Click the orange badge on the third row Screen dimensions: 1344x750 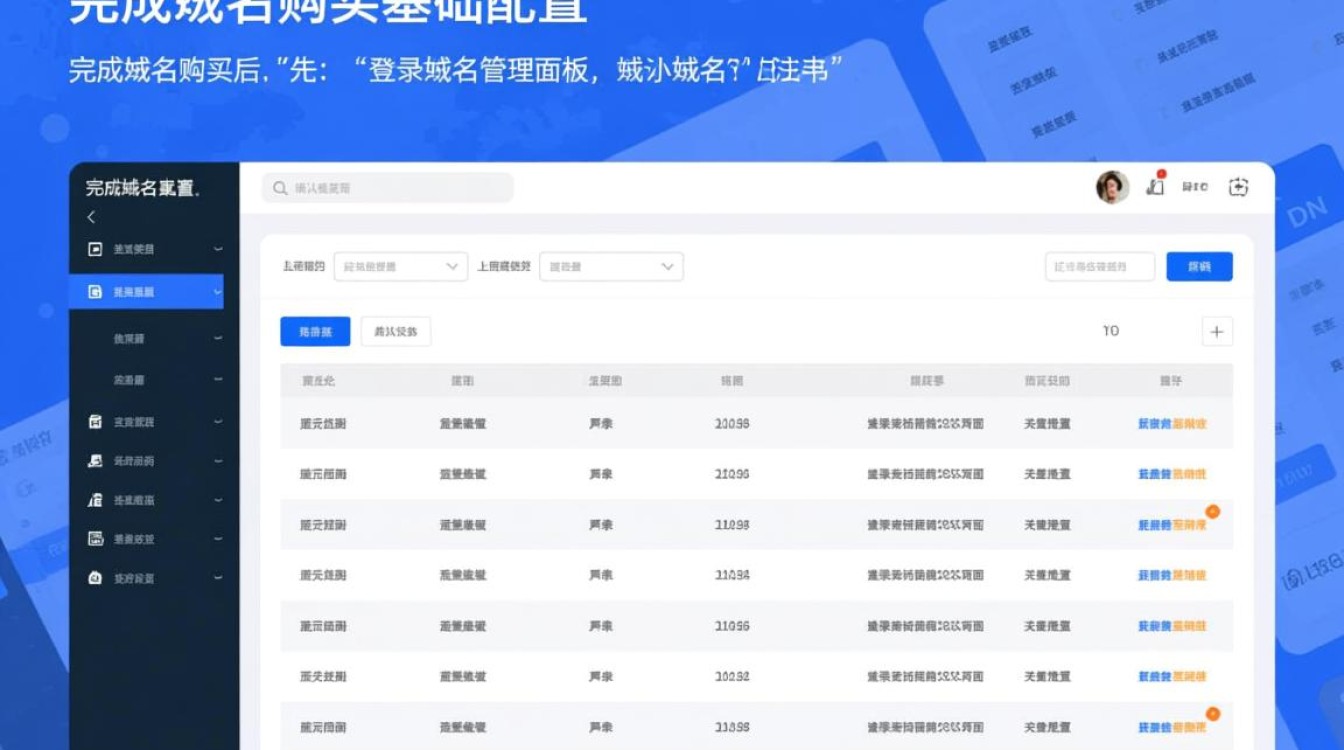[1213, 512]
